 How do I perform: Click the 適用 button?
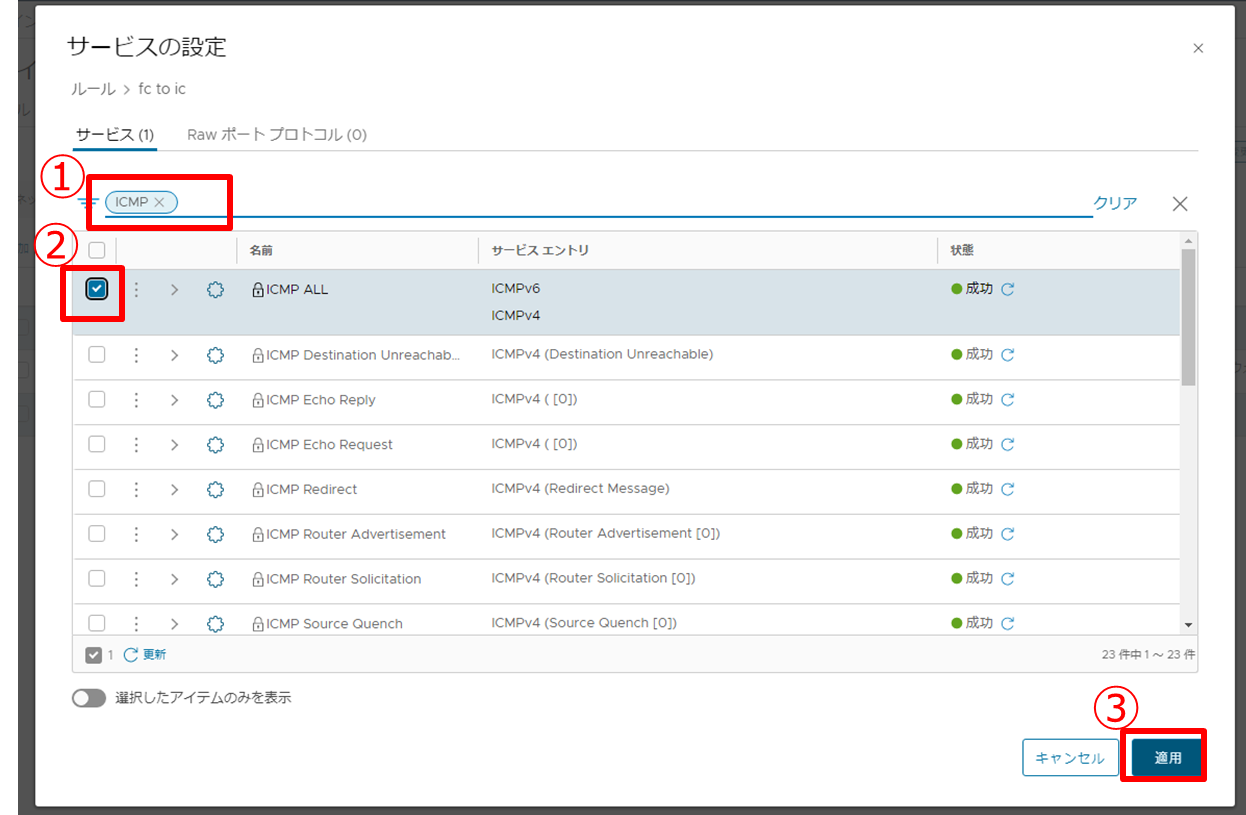(1167, 758)
